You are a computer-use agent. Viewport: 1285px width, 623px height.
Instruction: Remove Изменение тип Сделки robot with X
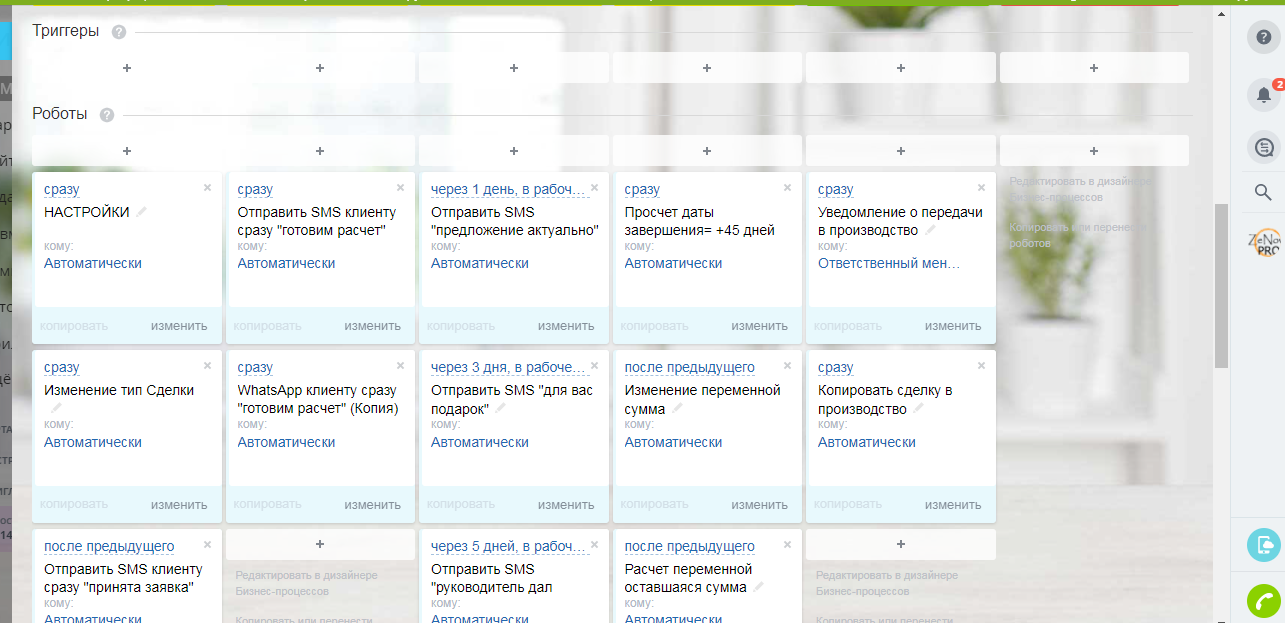click(207, 366)
